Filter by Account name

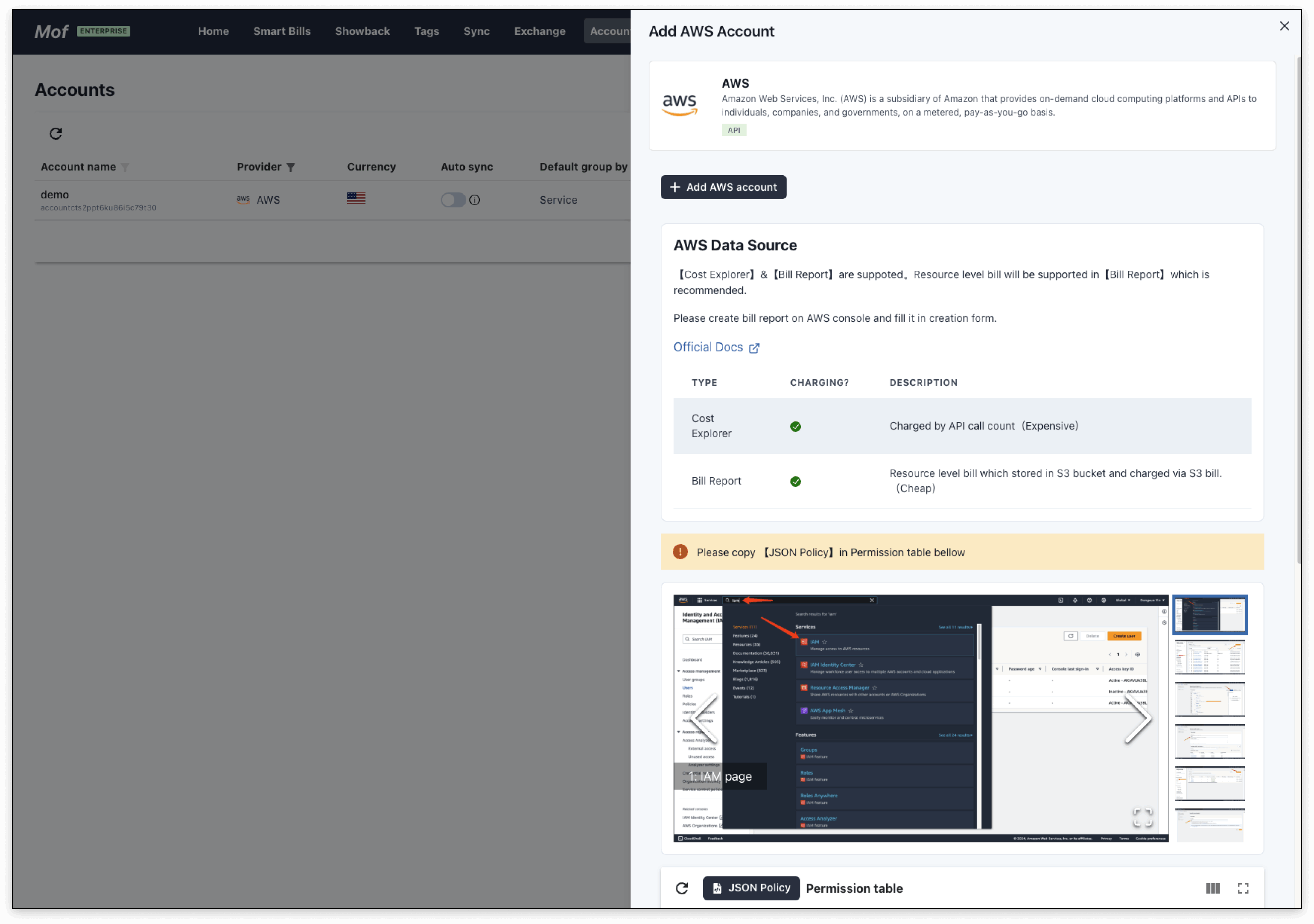click(x=125, y=168)
